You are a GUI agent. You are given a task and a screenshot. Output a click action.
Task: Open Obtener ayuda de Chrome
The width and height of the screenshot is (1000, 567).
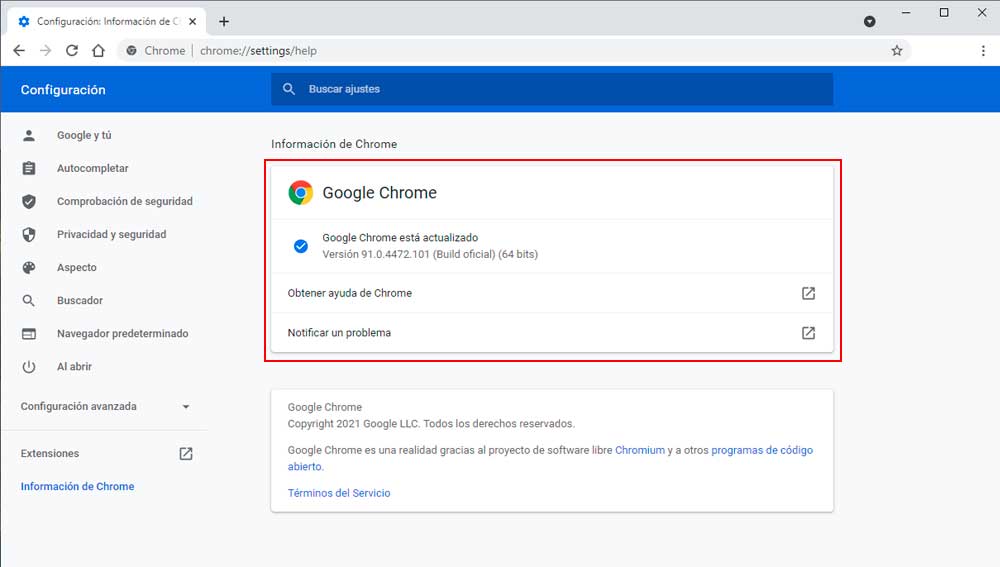552,293
